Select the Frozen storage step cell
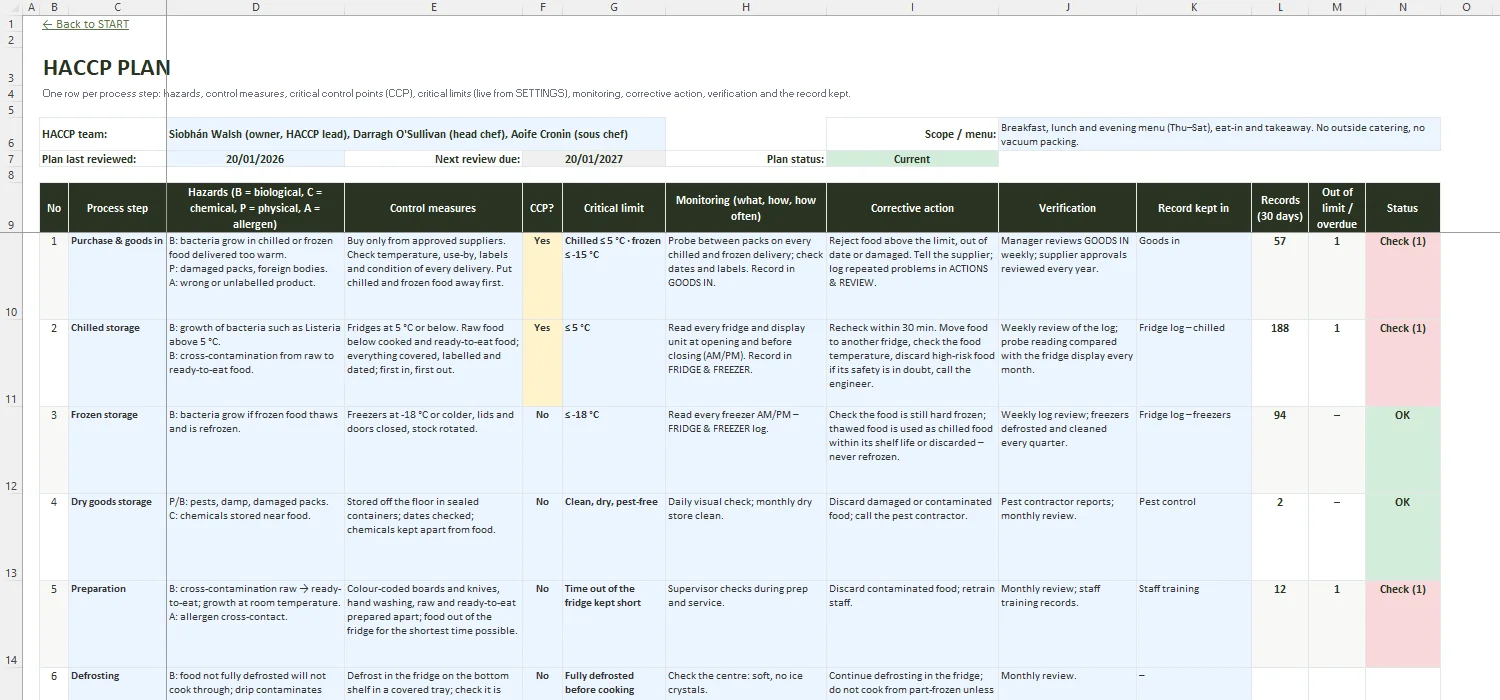The image size is (1500, 700). [x=118, y=450]
